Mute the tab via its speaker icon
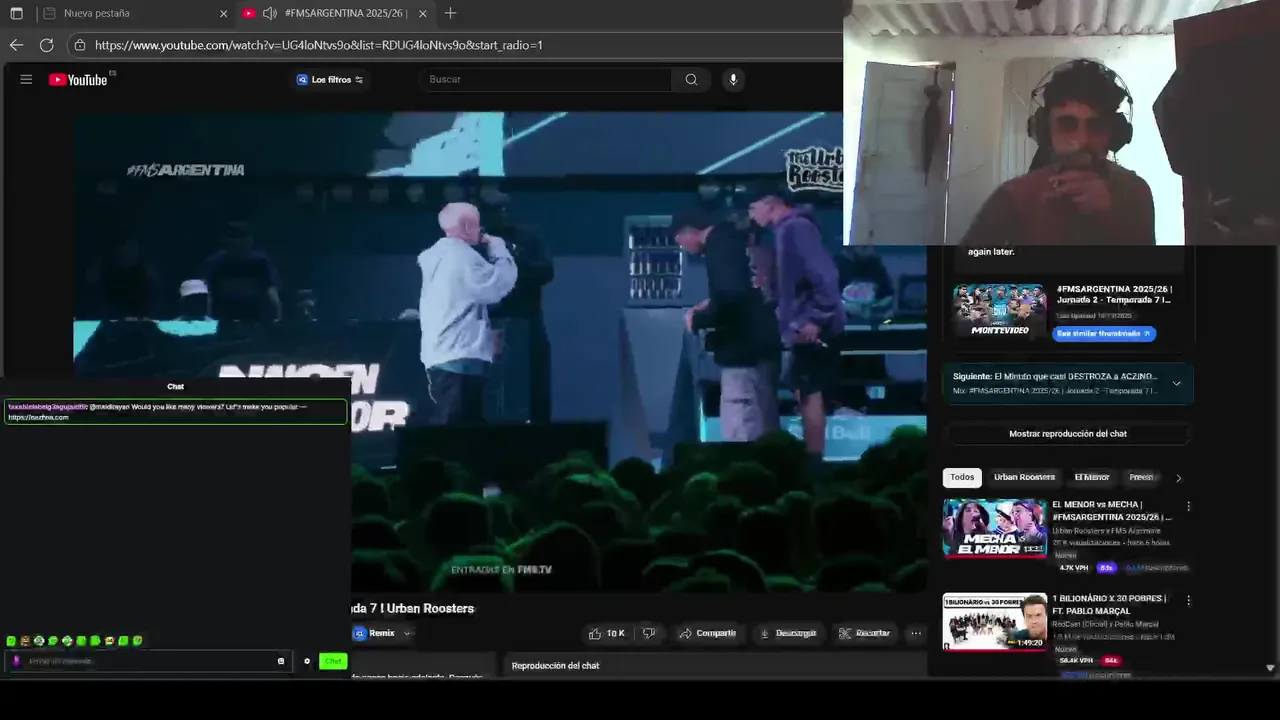1280x720 pixels. tap(270, 13)
